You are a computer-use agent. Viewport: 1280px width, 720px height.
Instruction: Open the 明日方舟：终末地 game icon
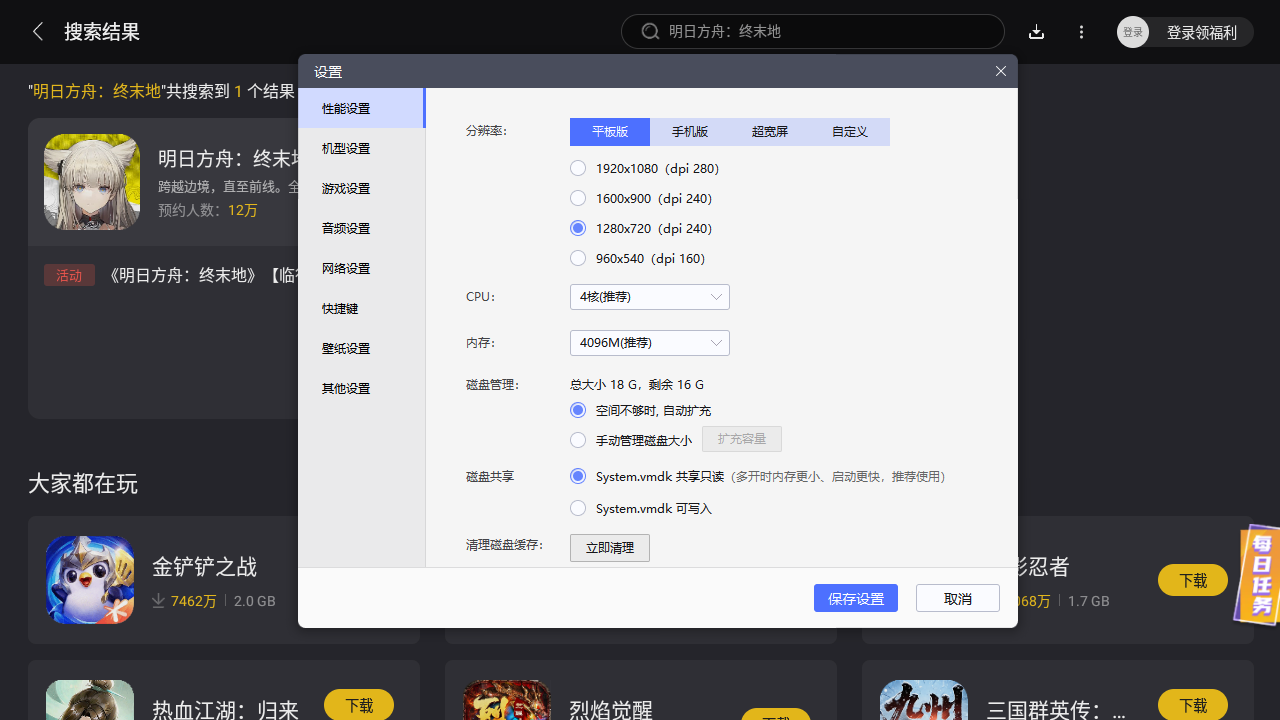click(x=92, y=182)
